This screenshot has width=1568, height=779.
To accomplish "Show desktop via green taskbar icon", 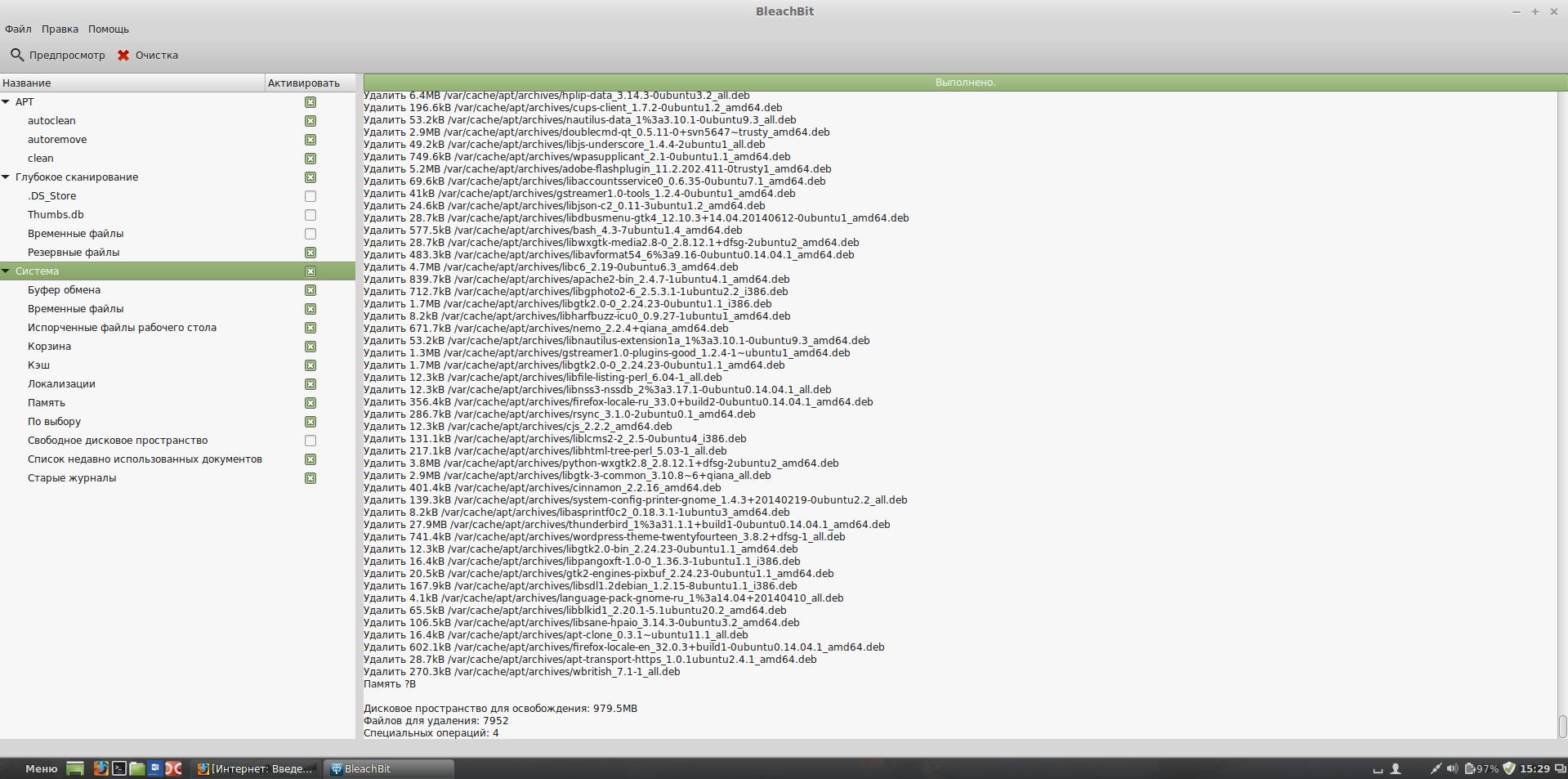I will coord(75,768).
